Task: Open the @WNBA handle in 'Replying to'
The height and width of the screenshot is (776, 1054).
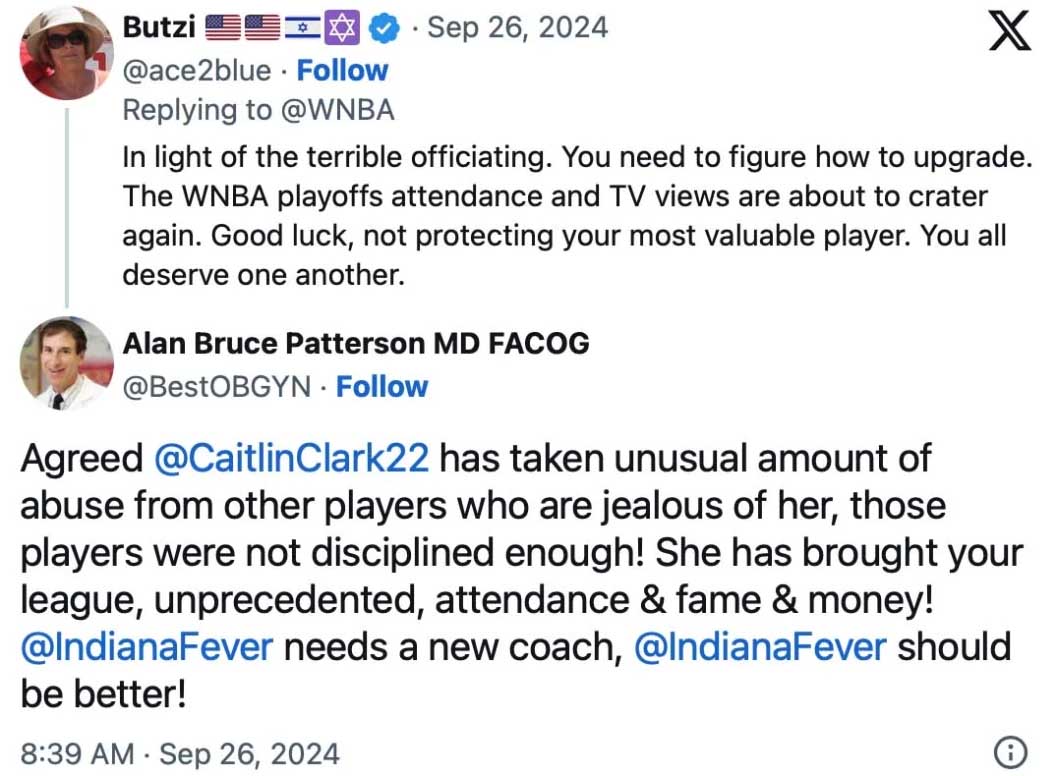Action: 337,110
